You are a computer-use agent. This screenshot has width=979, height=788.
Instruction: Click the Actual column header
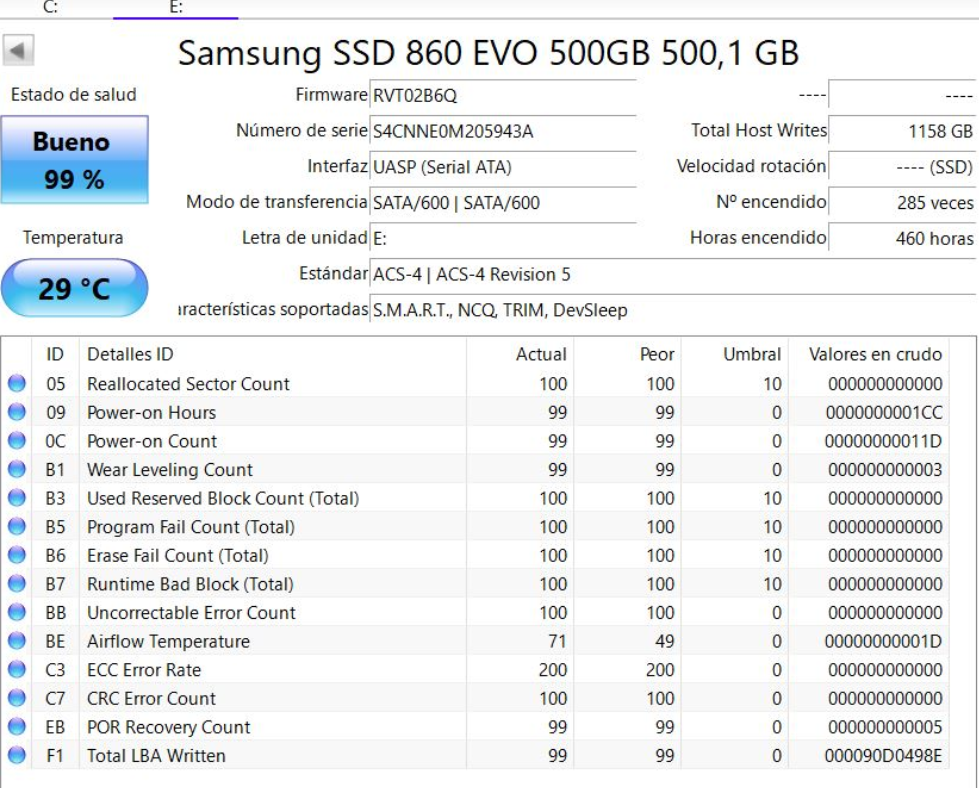click(520, 354)
